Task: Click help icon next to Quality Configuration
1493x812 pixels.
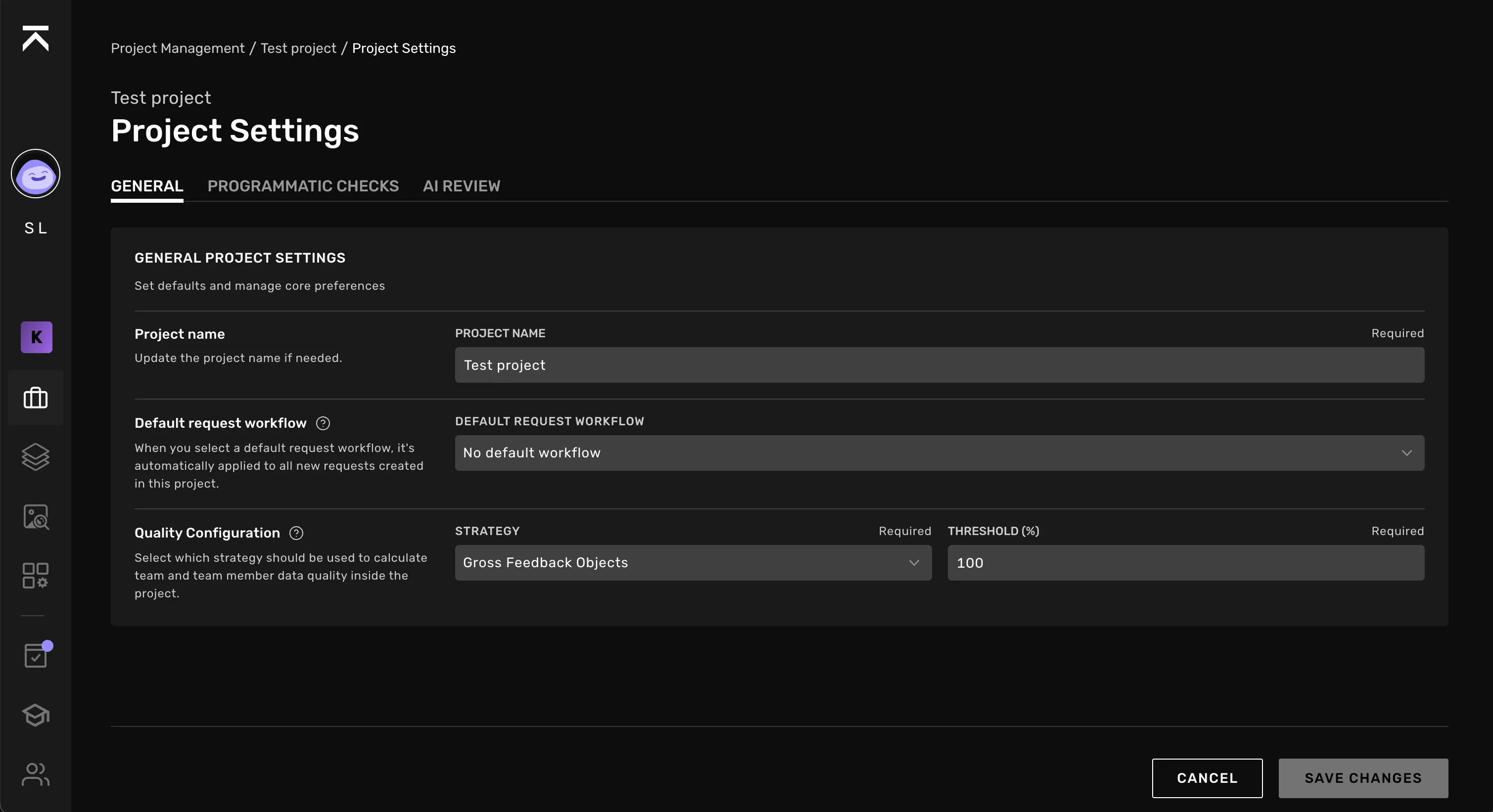Action: pyautogui.click(x=296, y=533)
